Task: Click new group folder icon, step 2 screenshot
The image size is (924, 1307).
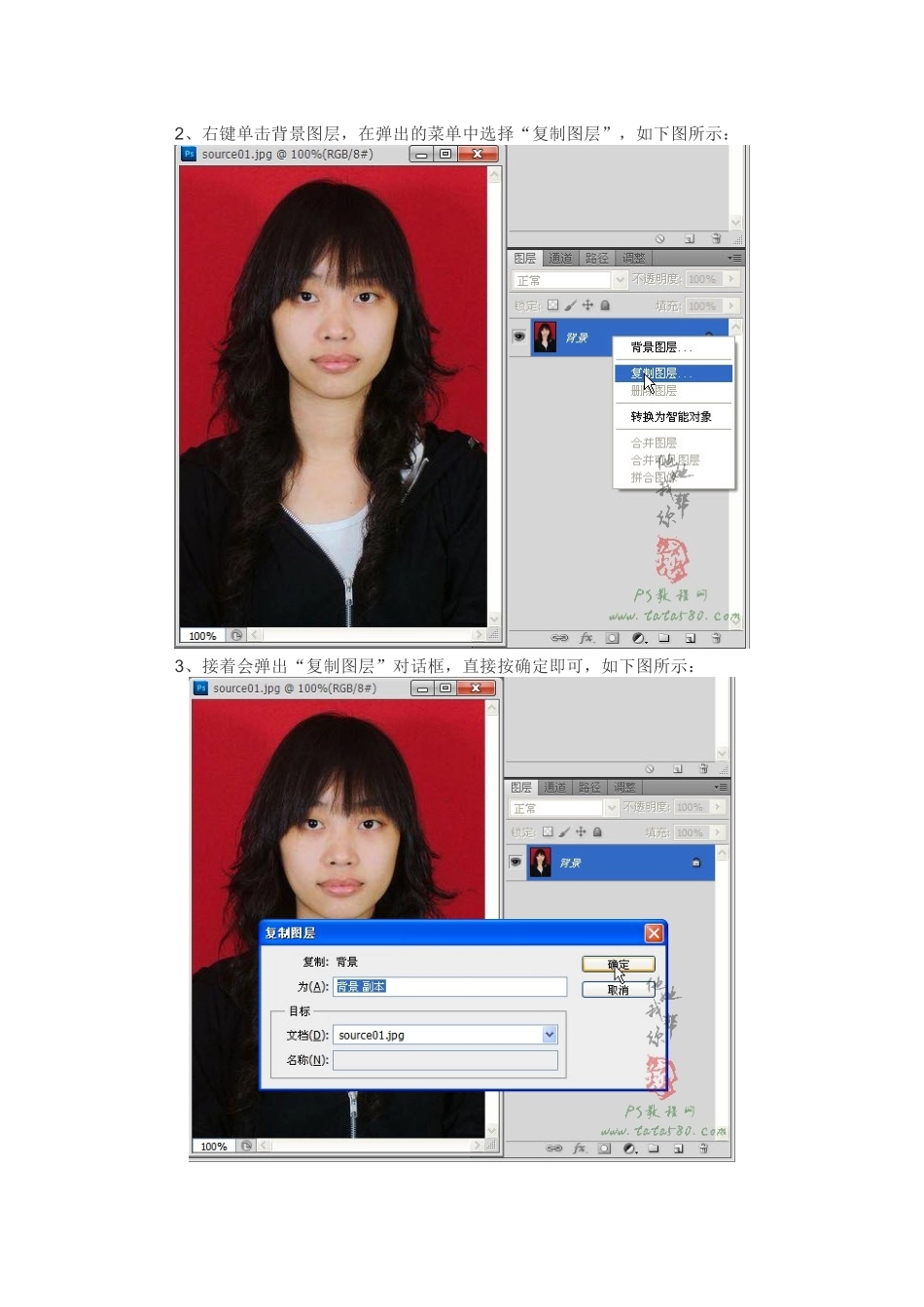Action: pyautogui.click(x=663, y=639)
